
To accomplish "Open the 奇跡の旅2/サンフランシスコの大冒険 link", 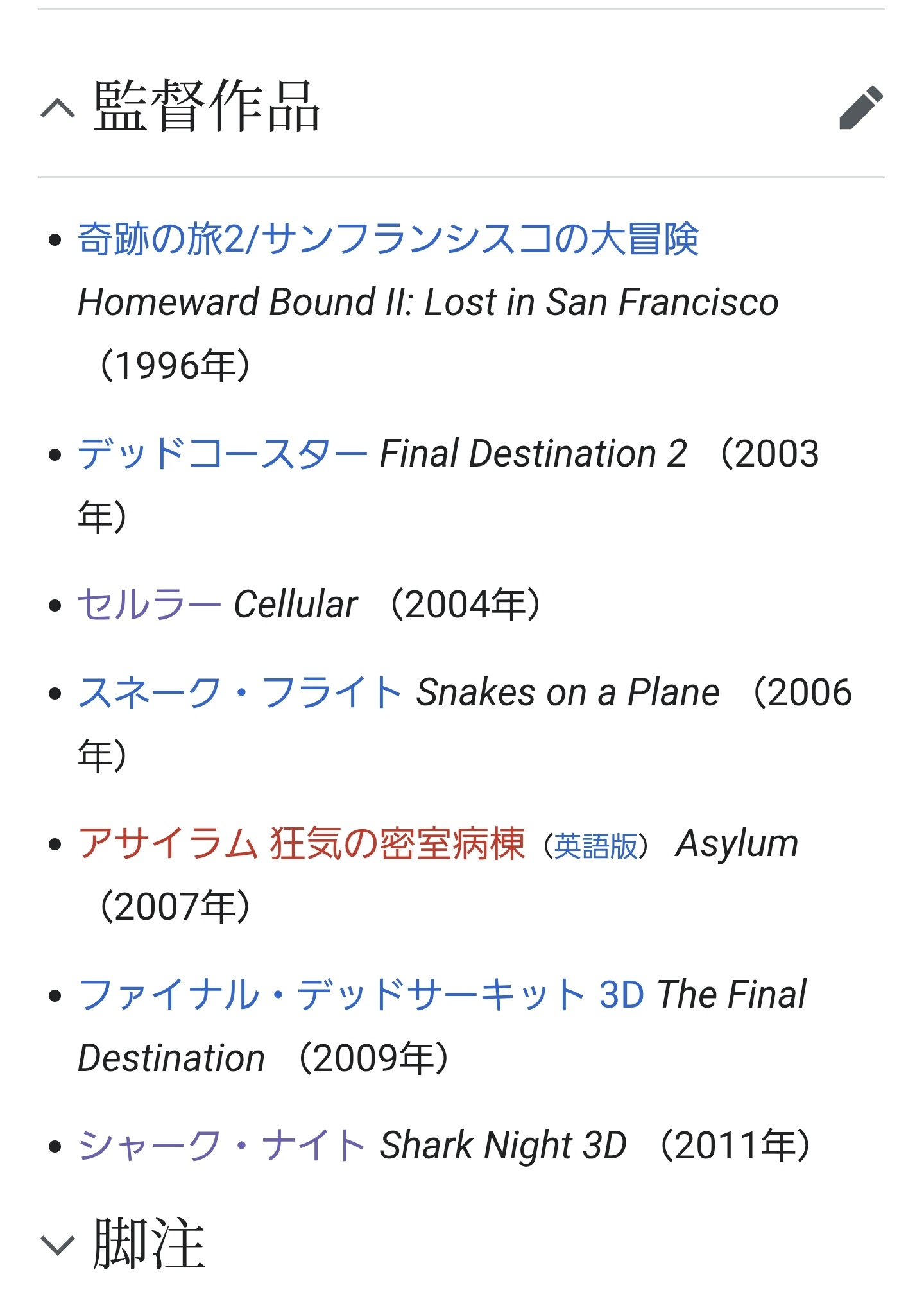I will point(388,239).
